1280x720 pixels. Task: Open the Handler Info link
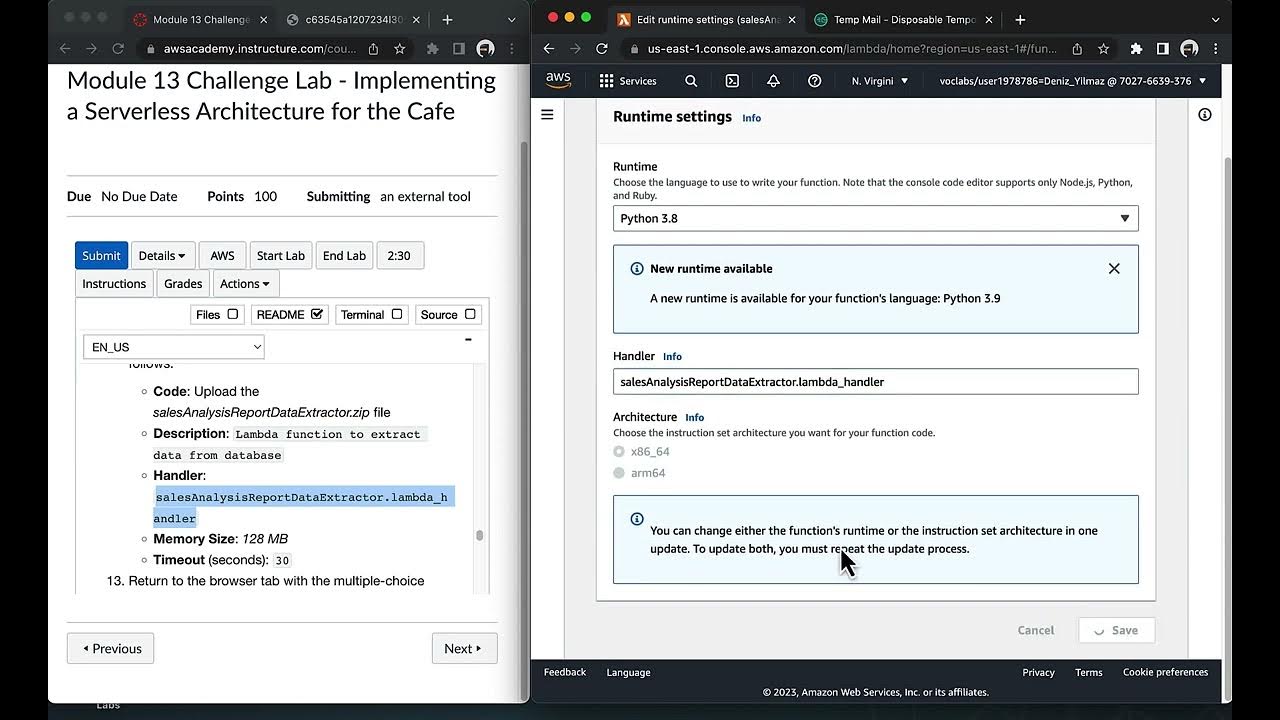click(x=672, y=356)
